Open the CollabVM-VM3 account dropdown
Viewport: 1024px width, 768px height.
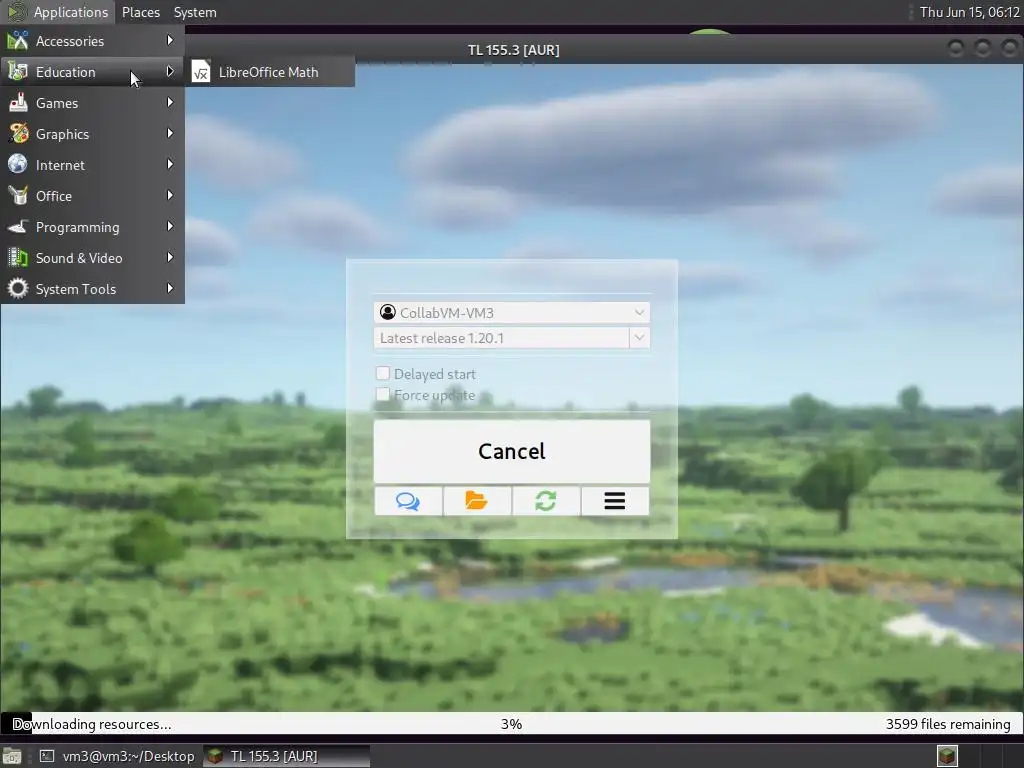(x=511, y=312)
